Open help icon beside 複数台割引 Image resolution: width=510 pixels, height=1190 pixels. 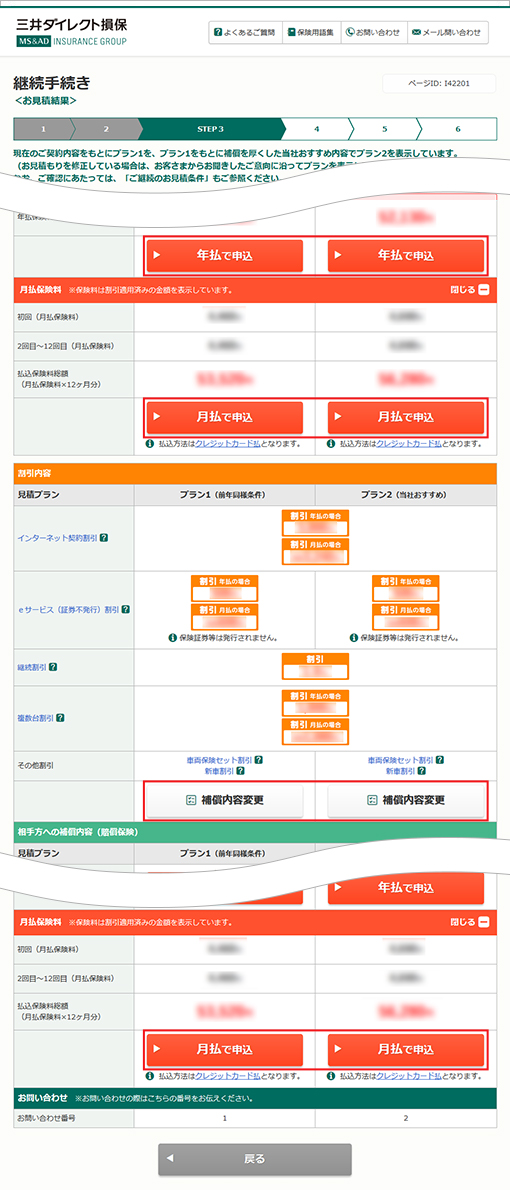(60, 717)
